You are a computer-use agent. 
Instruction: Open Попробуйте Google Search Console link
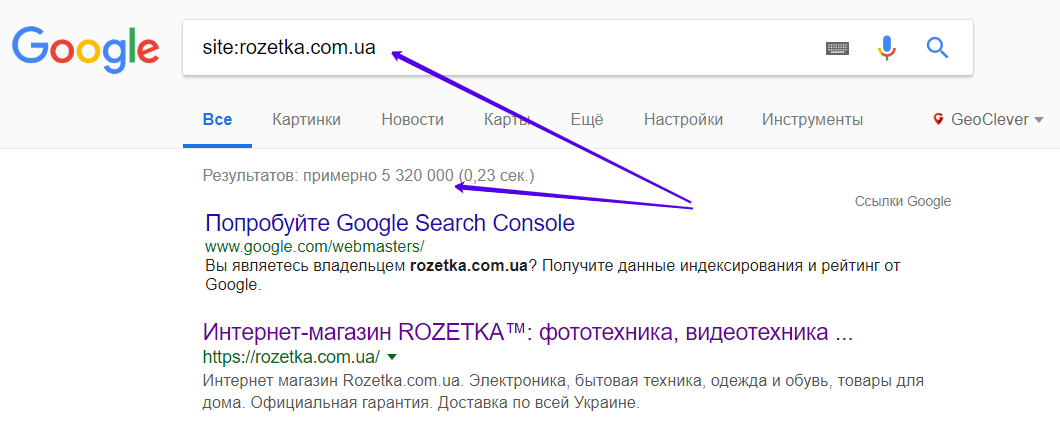389,223
